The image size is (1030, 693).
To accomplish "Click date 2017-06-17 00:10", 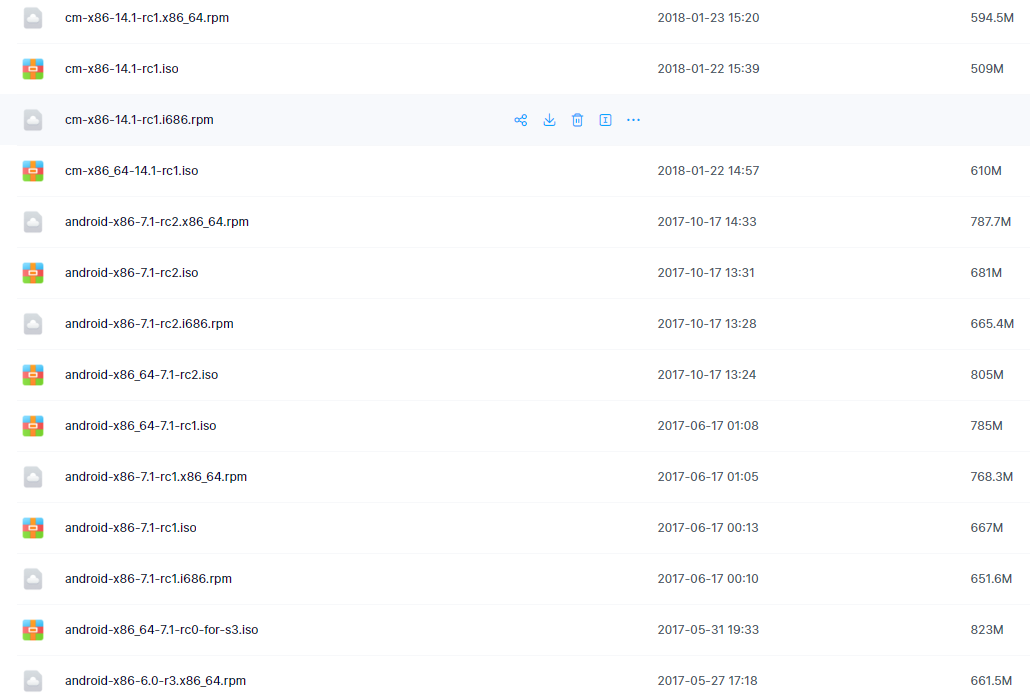I will [708, 579].
